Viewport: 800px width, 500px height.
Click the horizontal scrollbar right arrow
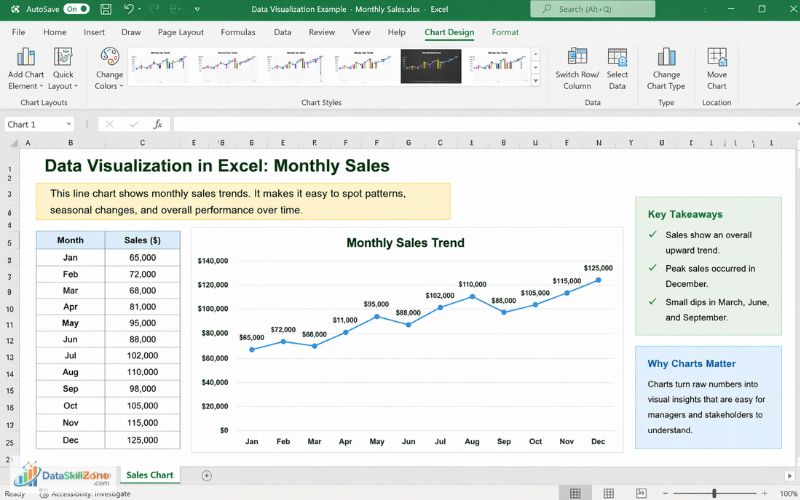point(790,476)
